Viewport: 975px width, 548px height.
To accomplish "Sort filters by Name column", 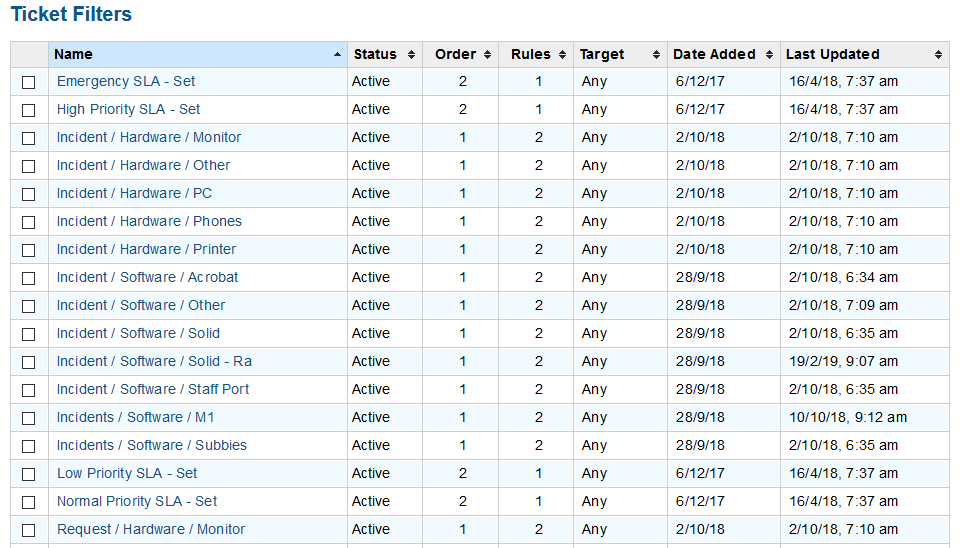I will pyautogui.click(x=73, y=55).
